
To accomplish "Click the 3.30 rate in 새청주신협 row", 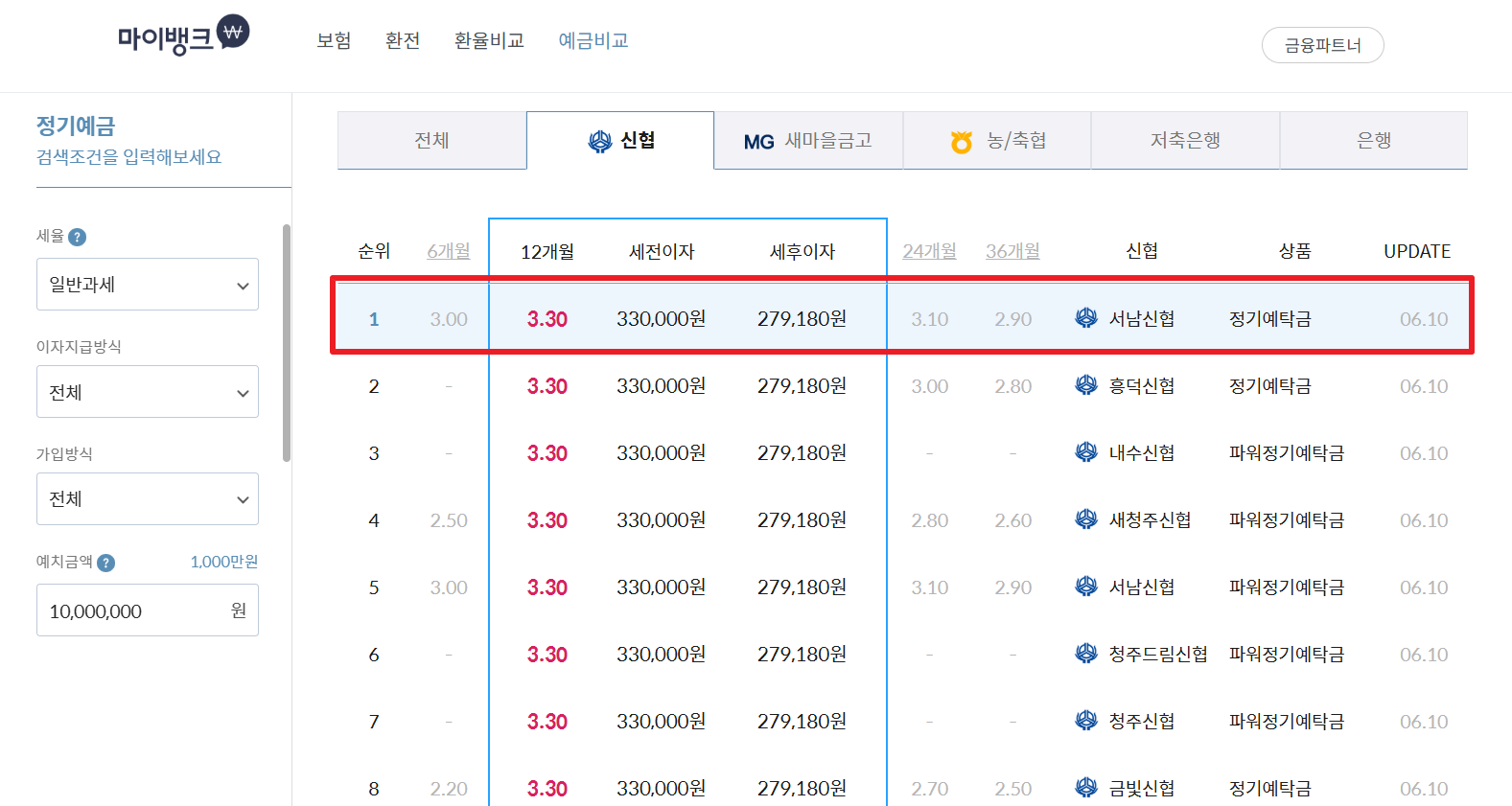I will (x=547, y=520).
